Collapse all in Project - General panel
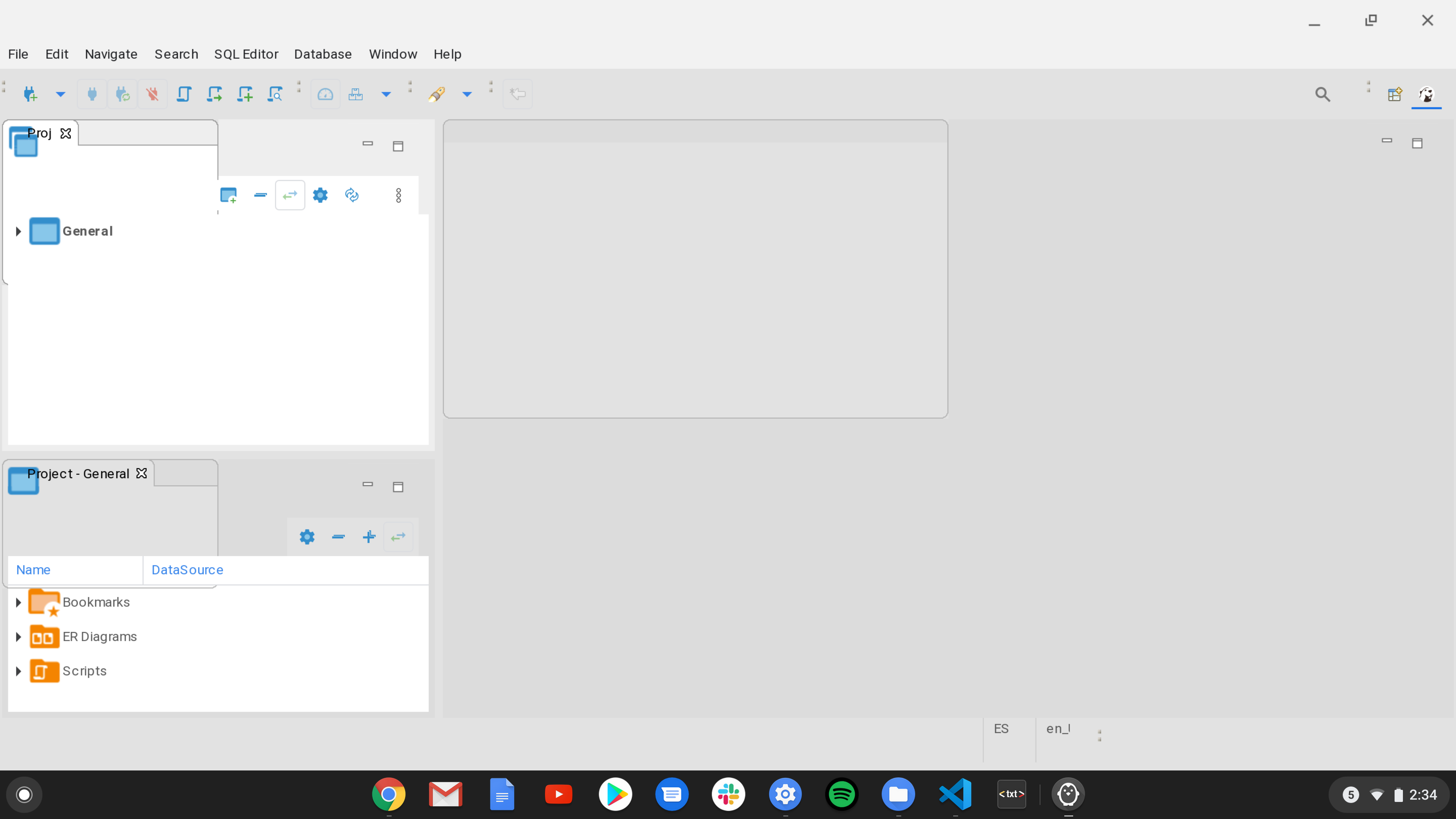 tap(338, 537)
